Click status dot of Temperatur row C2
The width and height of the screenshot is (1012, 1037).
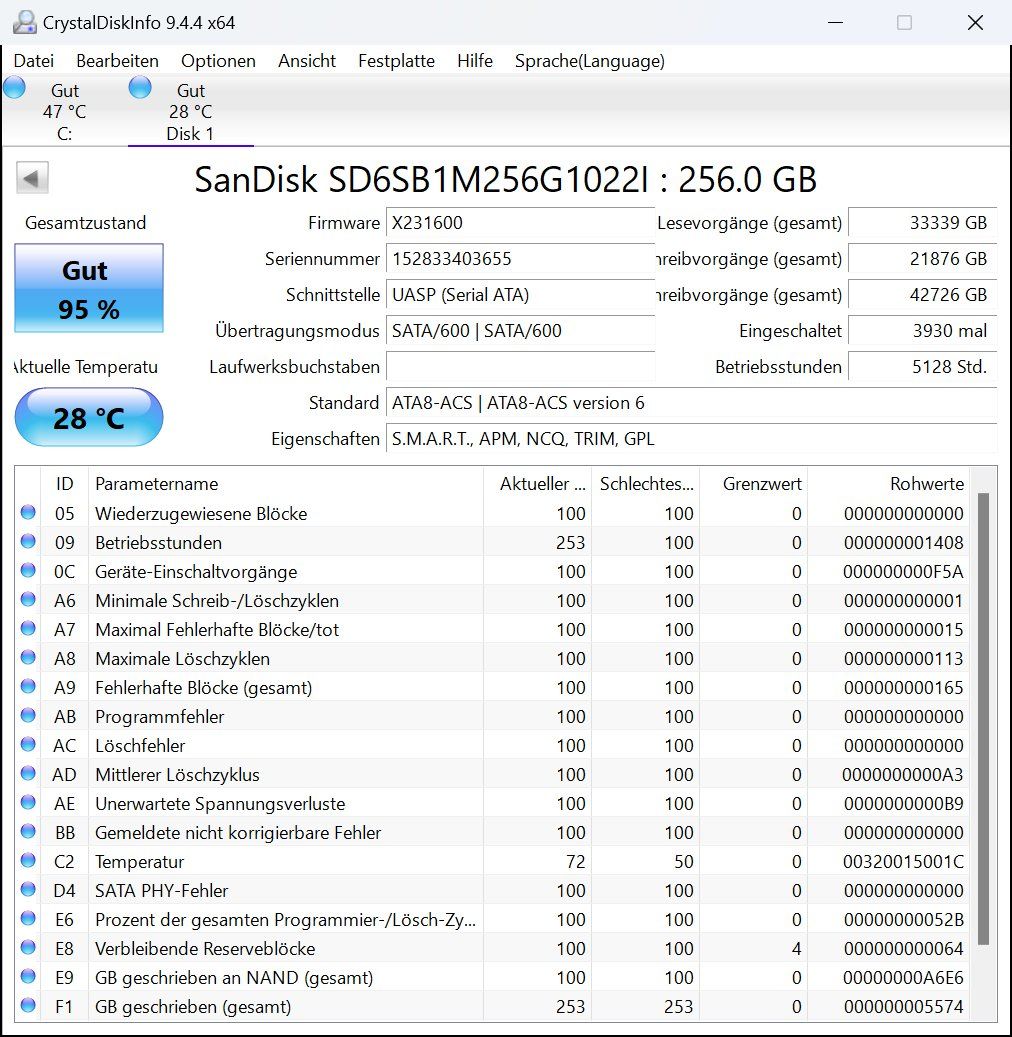click(x=28, y=860)
